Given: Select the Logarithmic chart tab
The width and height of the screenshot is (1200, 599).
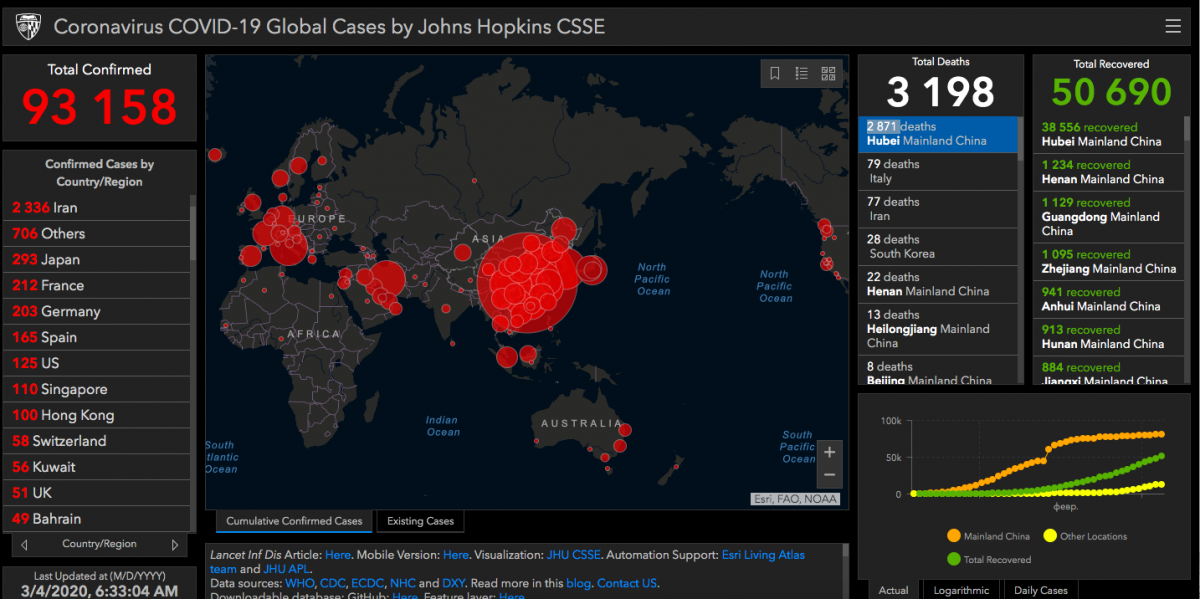Looking at the screenshot, I should [961, 590].
